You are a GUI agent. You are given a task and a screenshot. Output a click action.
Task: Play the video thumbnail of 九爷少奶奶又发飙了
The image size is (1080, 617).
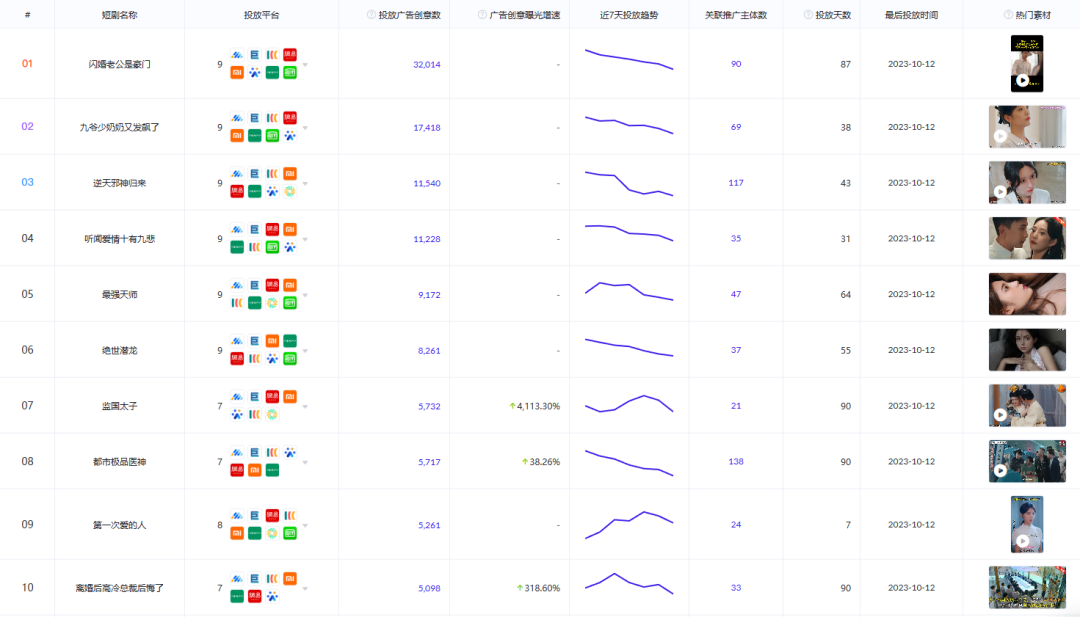tap(1000, 136)
